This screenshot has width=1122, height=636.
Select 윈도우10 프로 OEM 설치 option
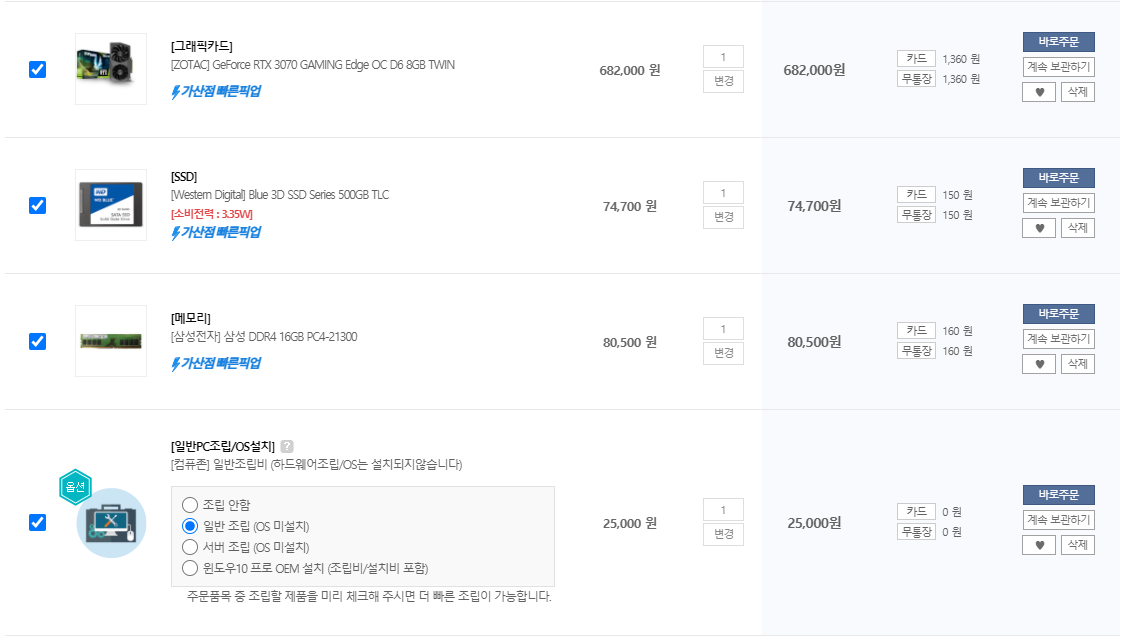pos(190,568)
